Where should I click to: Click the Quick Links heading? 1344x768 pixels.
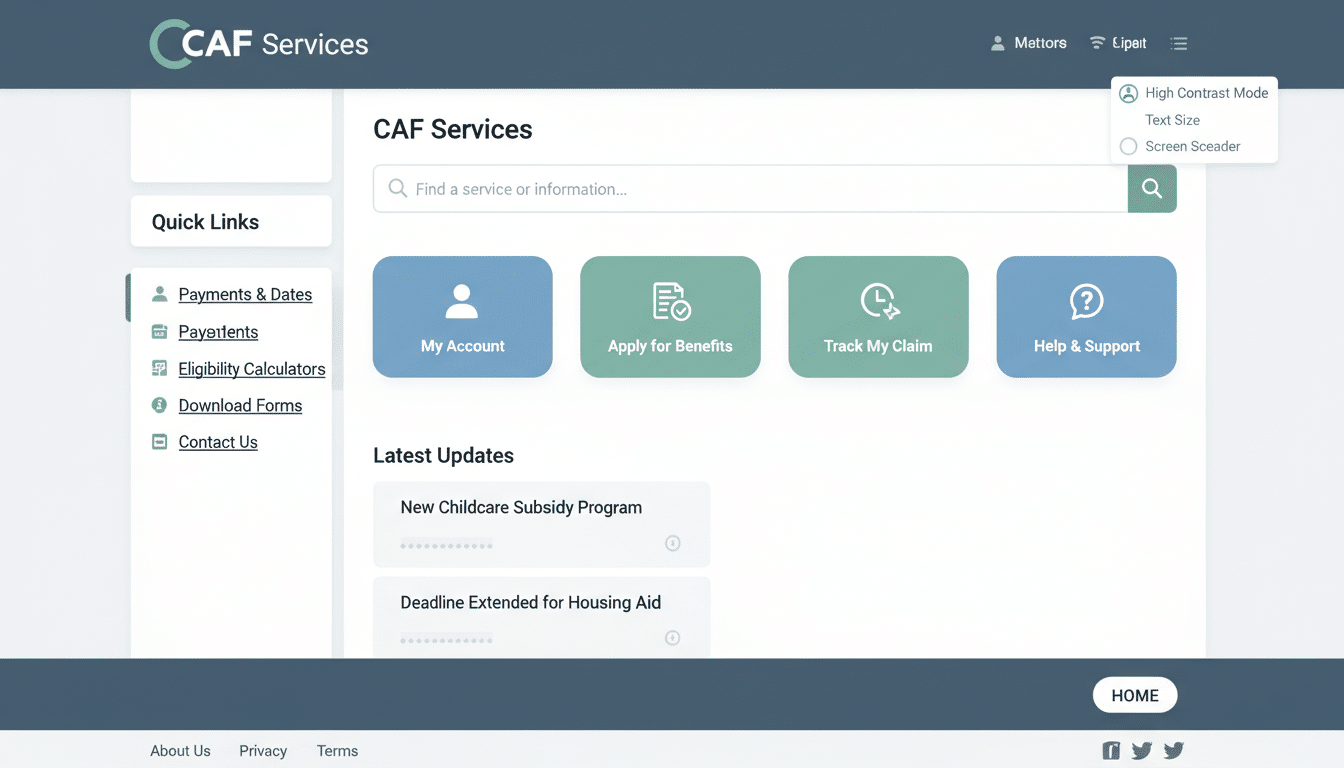205,222
